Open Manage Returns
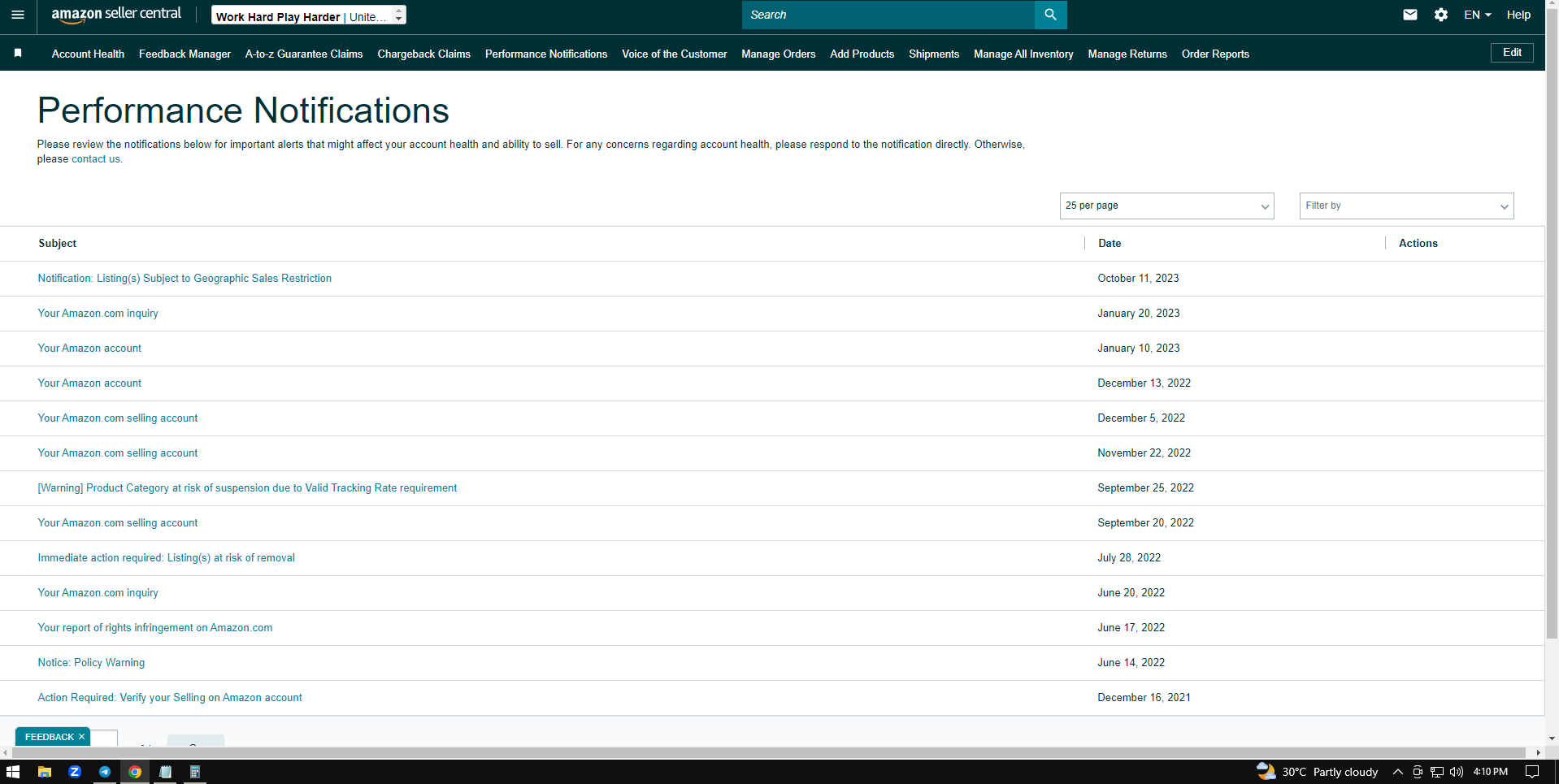The height and width of the screenshot is (784, 1559). pyautogui.click(x=1127, y=54)
